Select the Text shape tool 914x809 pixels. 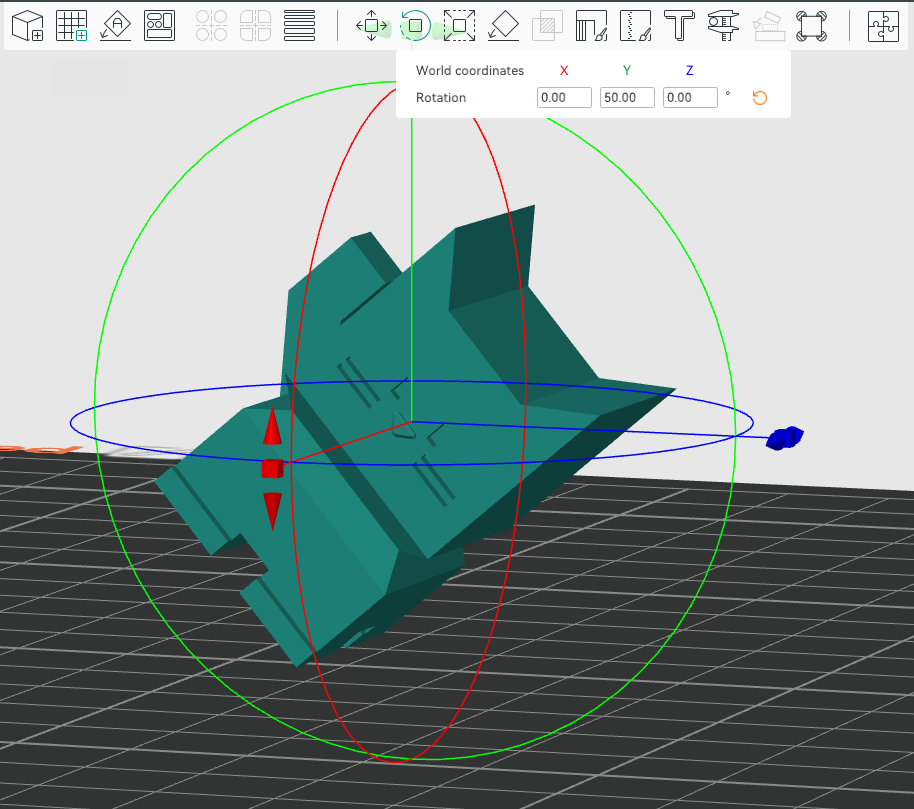click(x=680, y=26)
